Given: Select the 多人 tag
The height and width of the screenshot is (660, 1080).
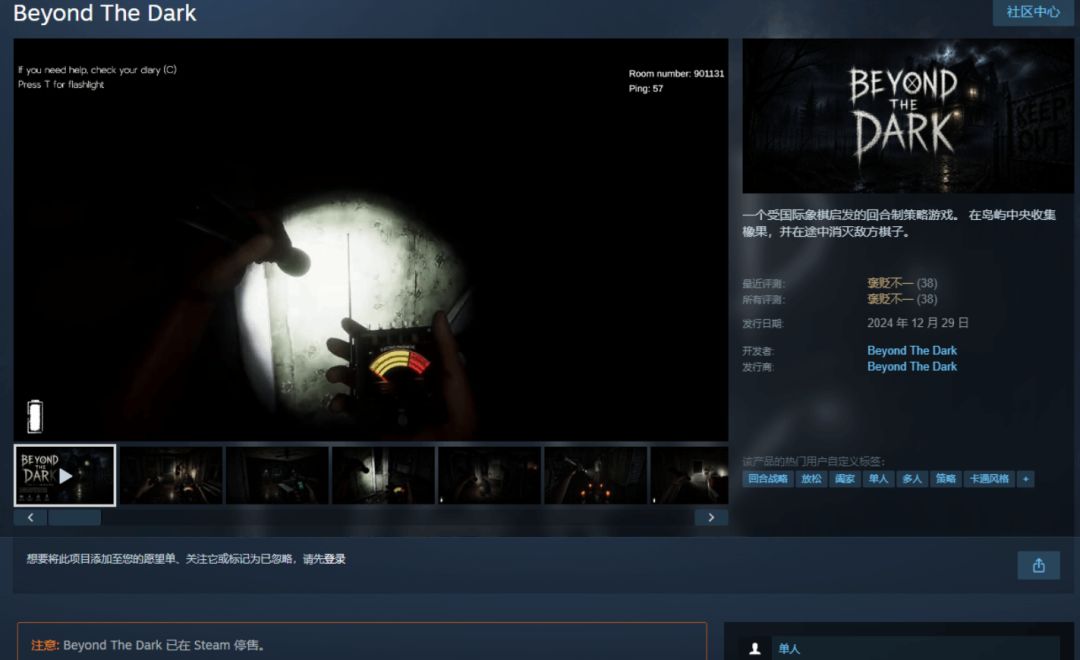Looking at the screenshot, I should click(x=912, y=479).
